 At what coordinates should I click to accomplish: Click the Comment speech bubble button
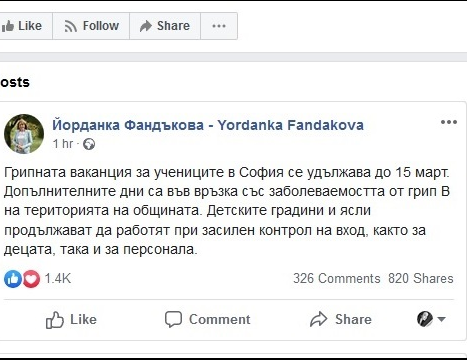207,319
